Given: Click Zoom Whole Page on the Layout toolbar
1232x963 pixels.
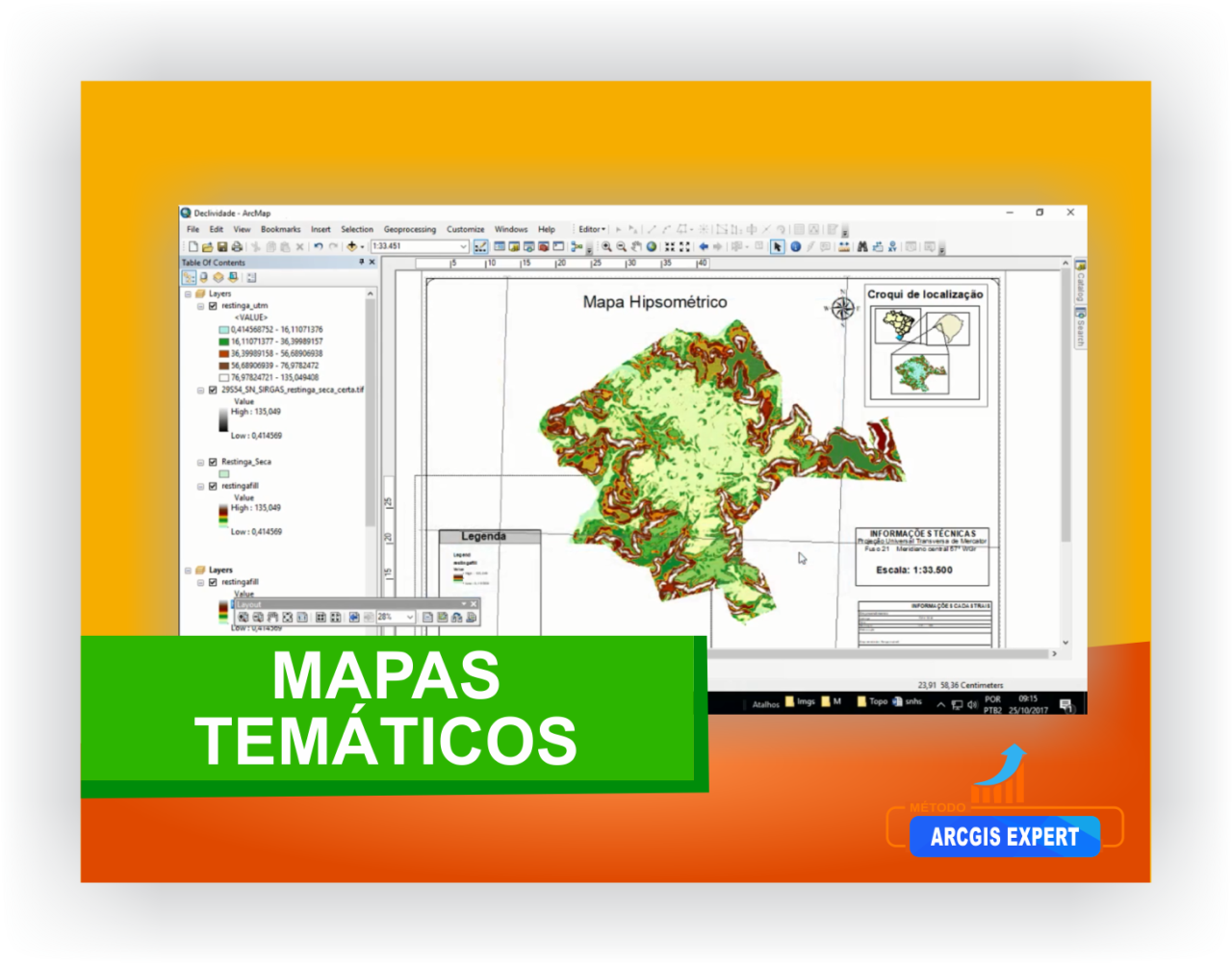Looking at the screenshot, I should pyautogui.click(x=287, y=618).
